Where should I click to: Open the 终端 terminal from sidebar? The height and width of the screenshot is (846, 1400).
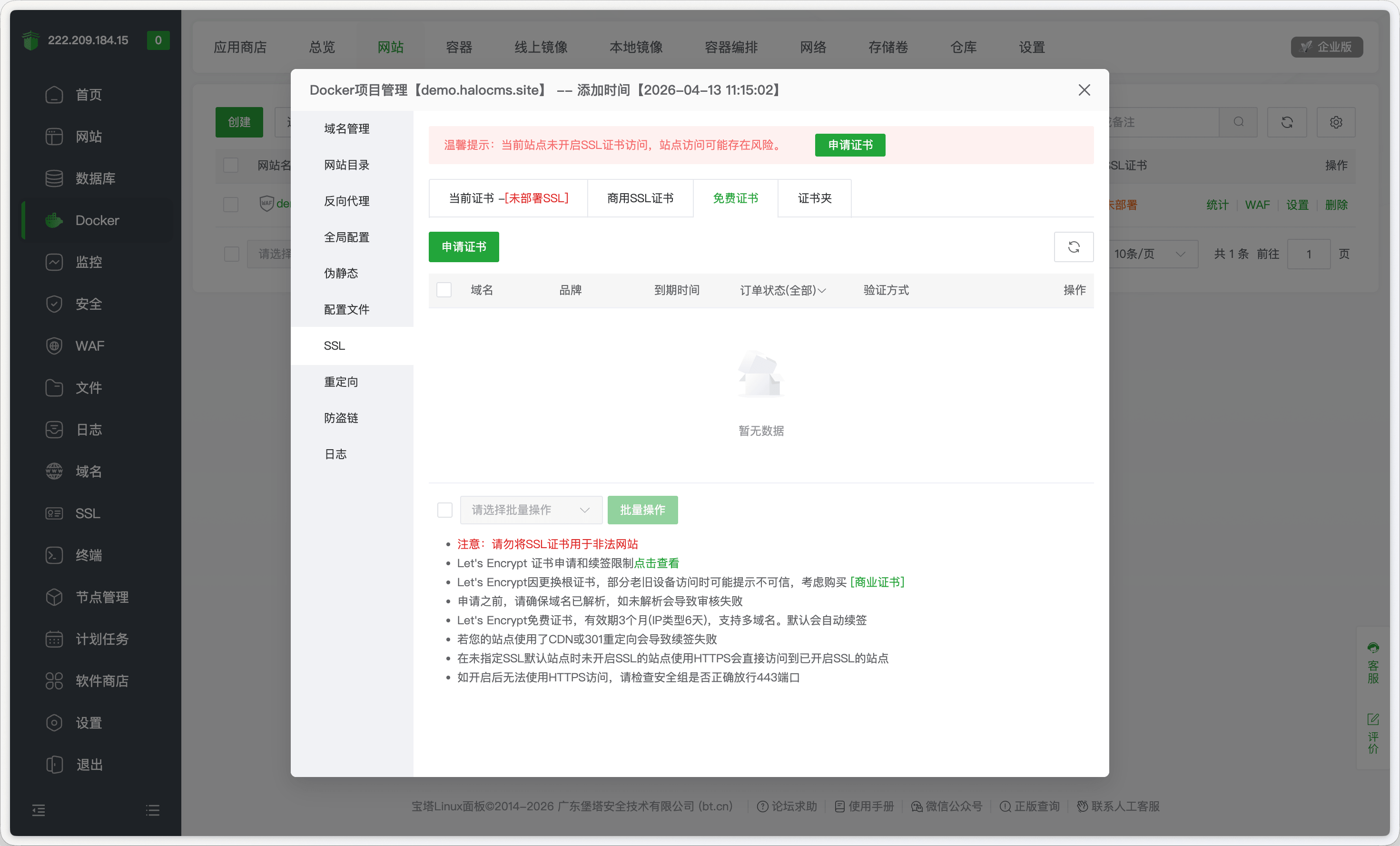coord(89,555)
